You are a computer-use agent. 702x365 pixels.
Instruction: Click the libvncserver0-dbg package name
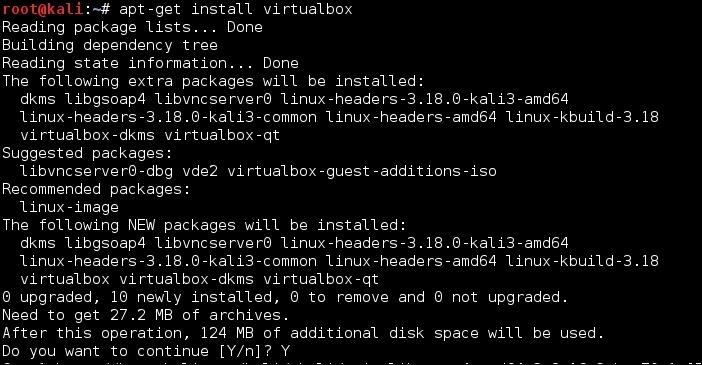(97, 171)
